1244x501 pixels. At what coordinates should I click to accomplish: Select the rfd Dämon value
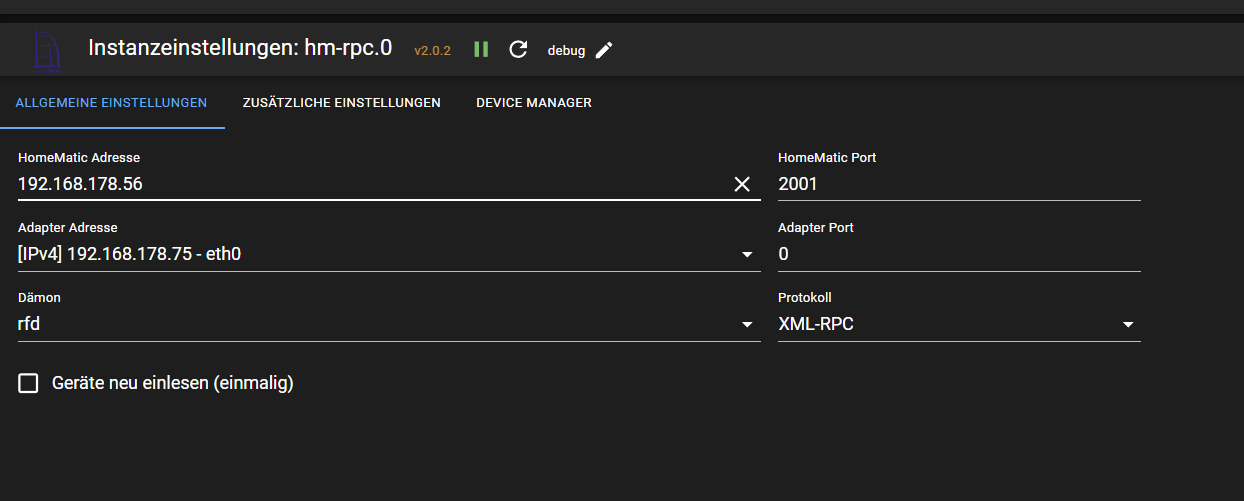point(31,325)
